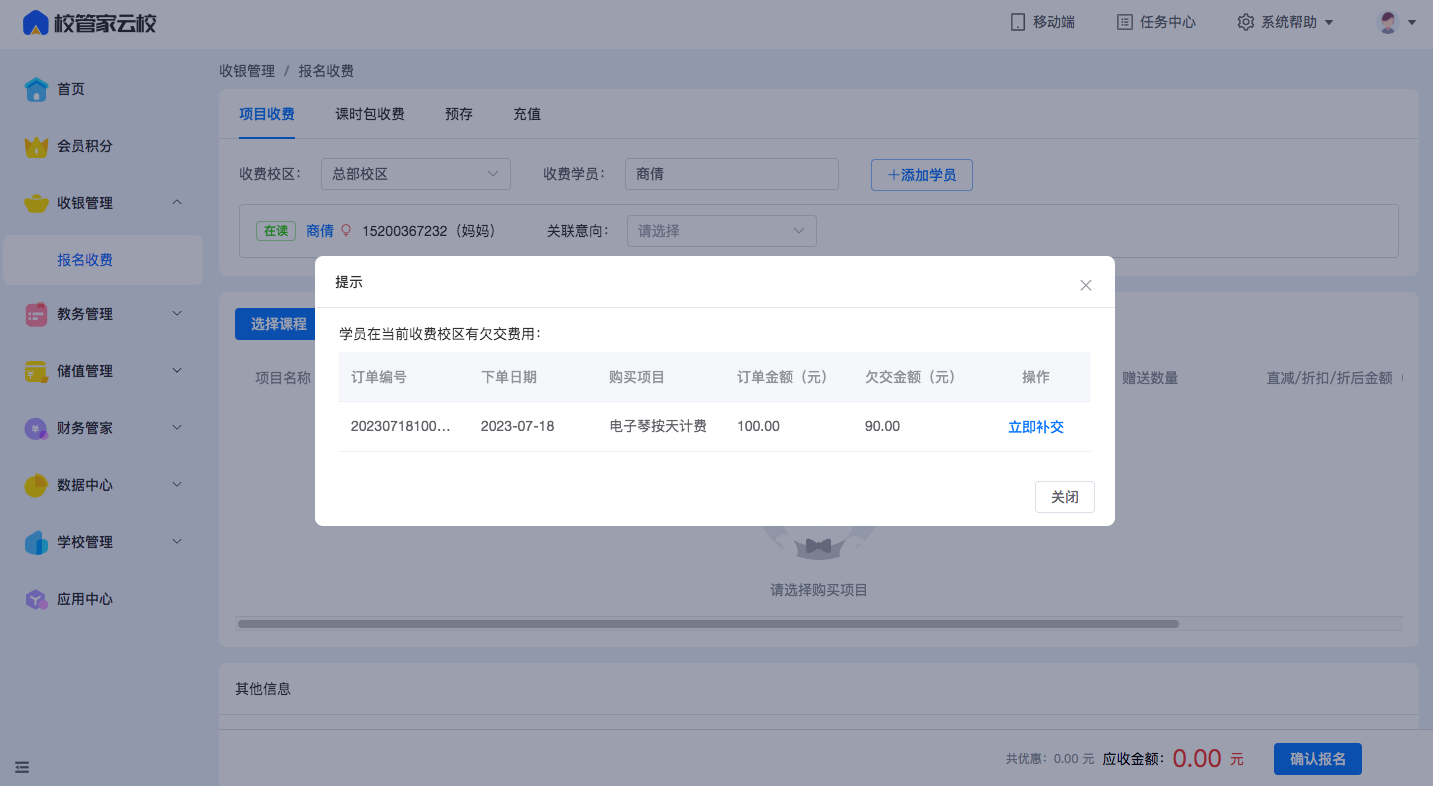Viewport: 1433px width, 786px height.
Task: Close dialog with X icon
Action: (x=1086, y=285)
